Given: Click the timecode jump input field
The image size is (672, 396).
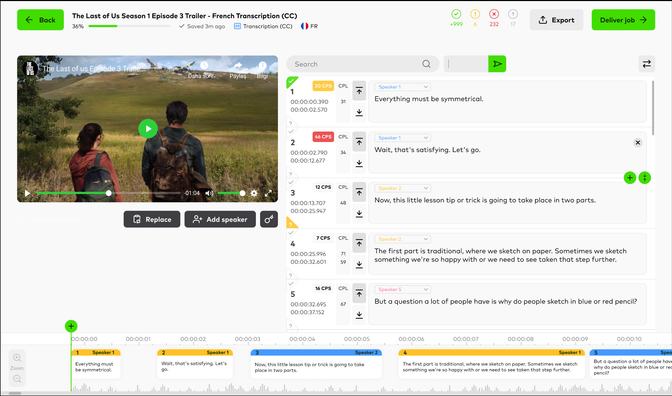Looking at the screenshot, I should click(466, 64).
